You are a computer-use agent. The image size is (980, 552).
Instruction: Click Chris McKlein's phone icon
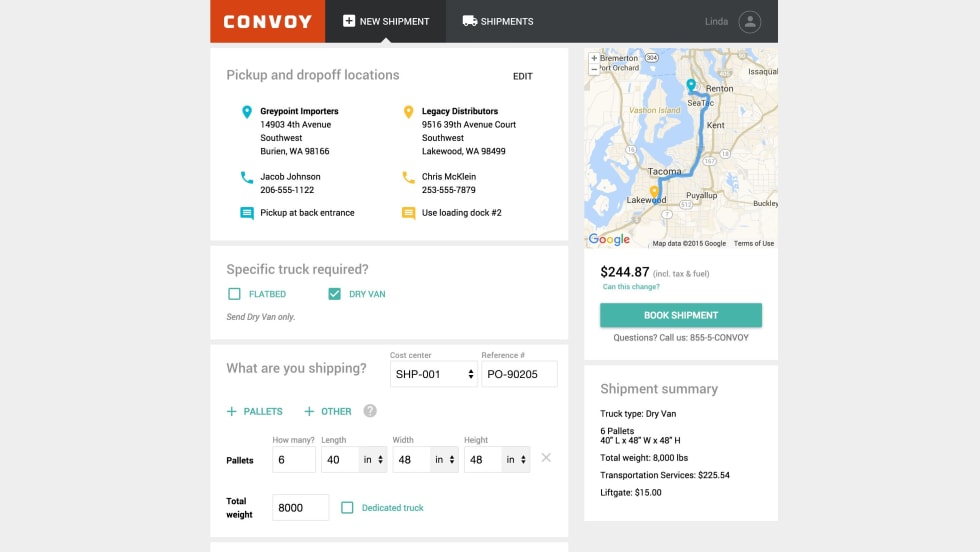408,177
